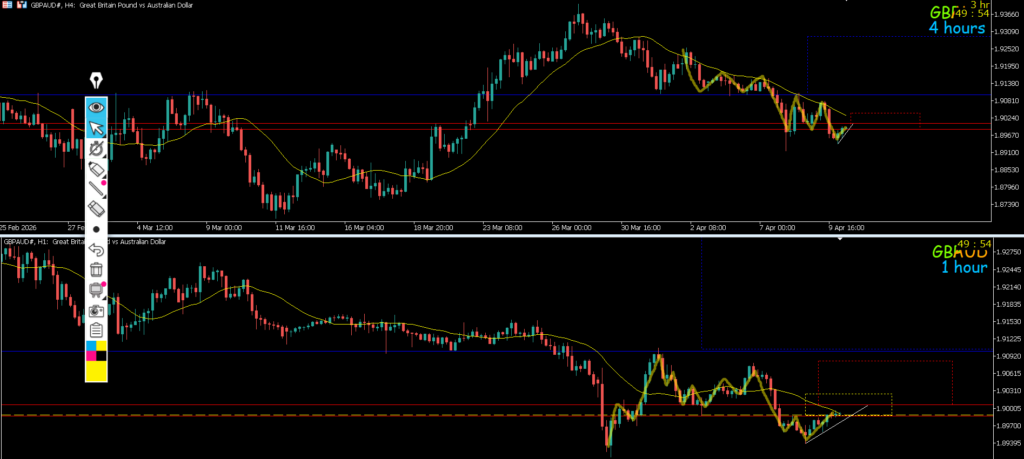The image size is (1024, 459).
Task: Select the eraser tool
Action: [x=97, y=209]
